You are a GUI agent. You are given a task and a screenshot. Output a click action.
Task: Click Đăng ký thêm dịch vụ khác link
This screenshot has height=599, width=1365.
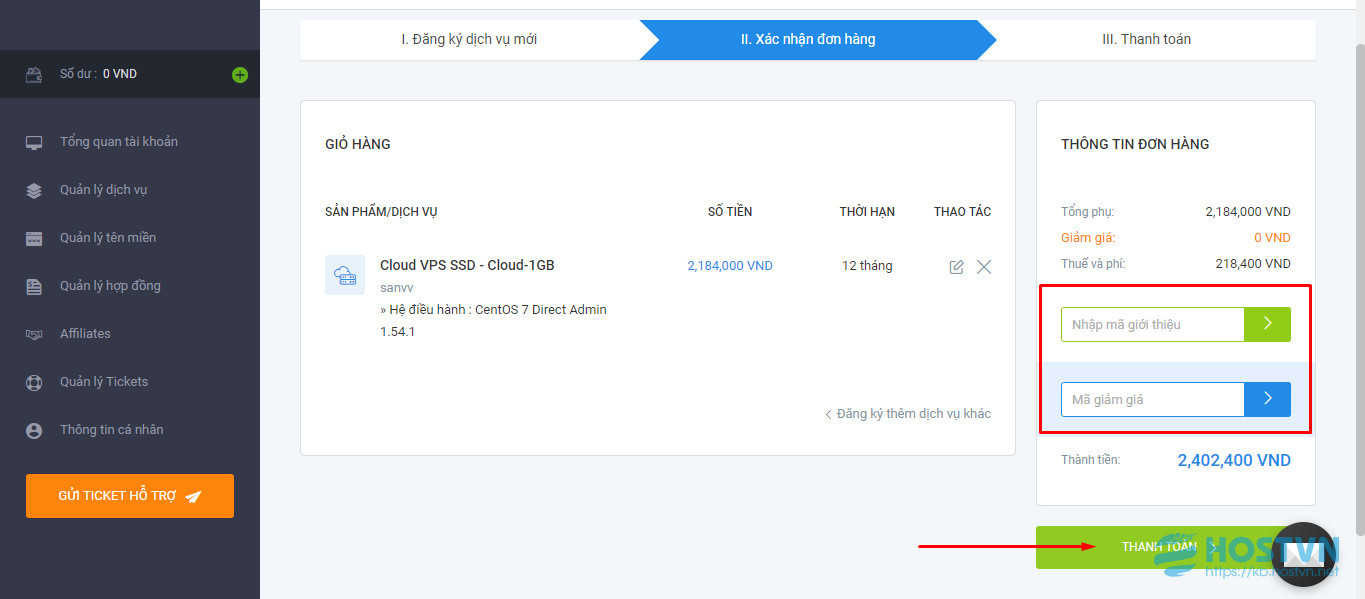tap(908, 414)
